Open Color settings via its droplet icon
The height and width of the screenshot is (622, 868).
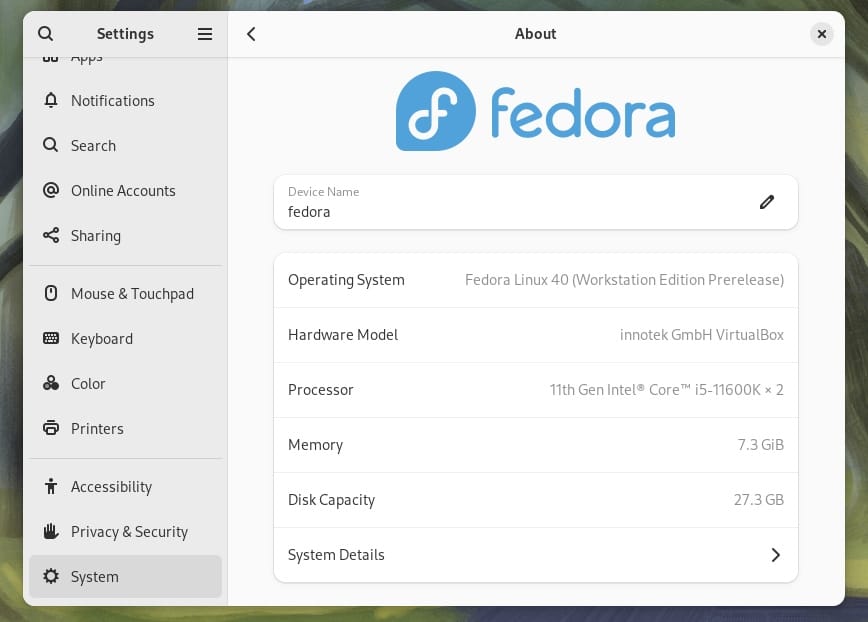coord(50,384)
